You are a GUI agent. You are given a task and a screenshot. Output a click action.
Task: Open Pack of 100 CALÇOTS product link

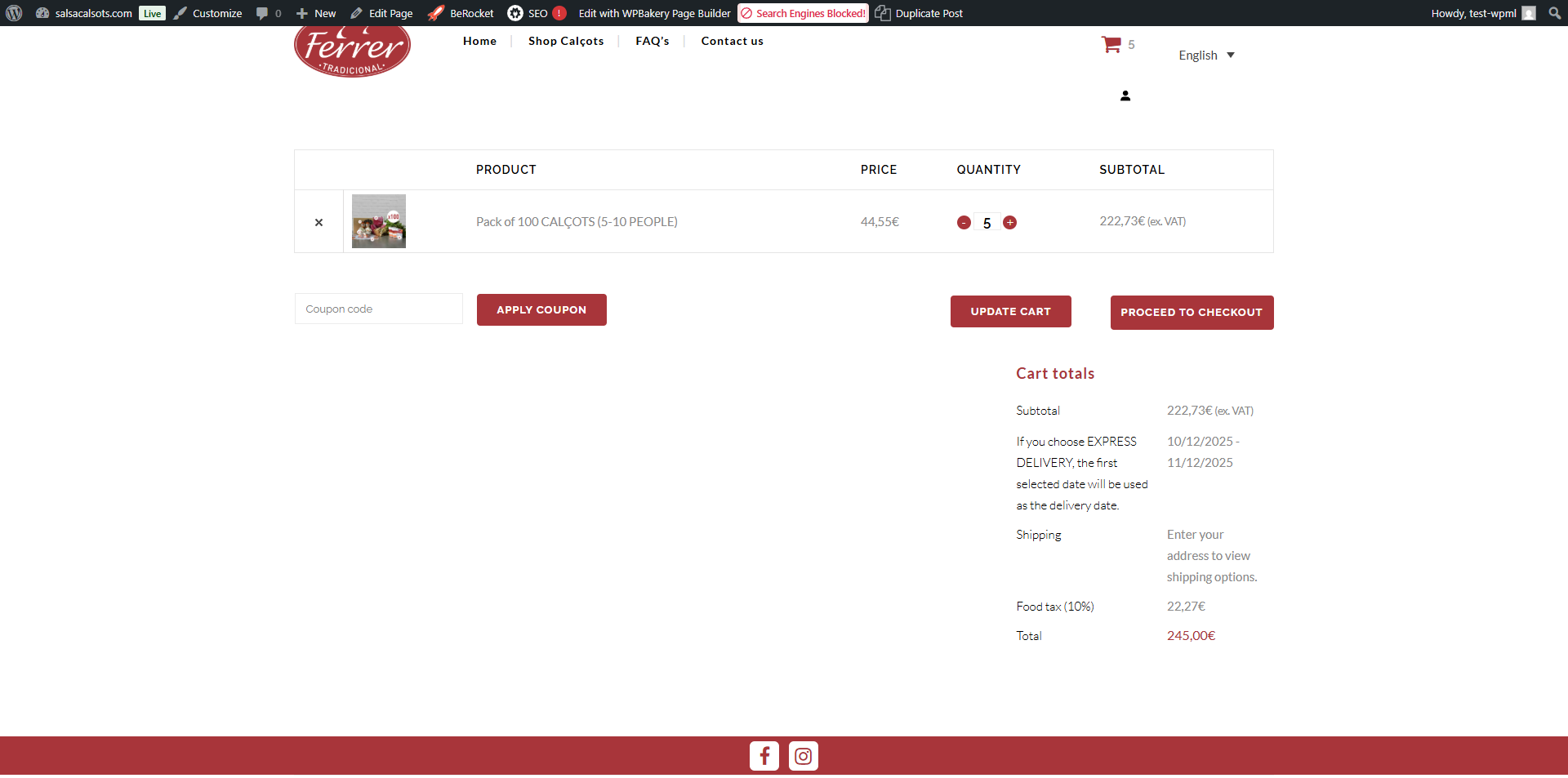[x=577, y=221]
